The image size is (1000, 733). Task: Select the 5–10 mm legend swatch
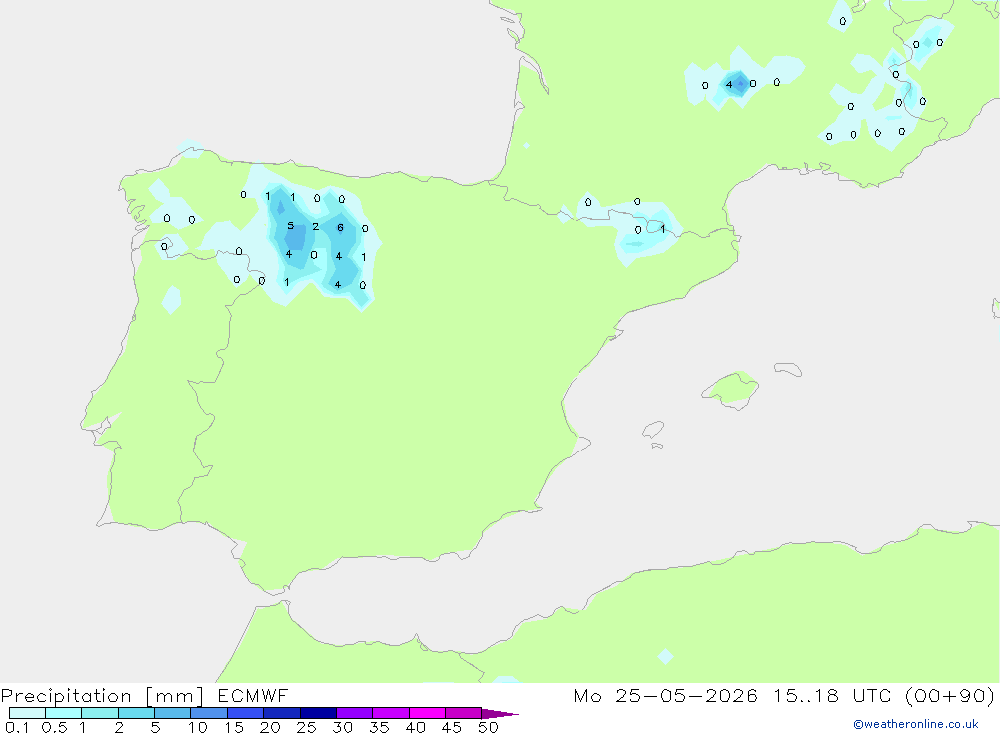click(x=172, y=713)
